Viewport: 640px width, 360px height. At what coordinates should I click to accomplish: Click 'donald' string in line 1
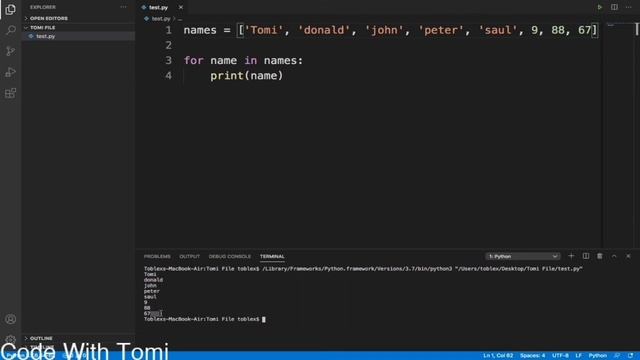pyautogui.click(x=324, y=30)
